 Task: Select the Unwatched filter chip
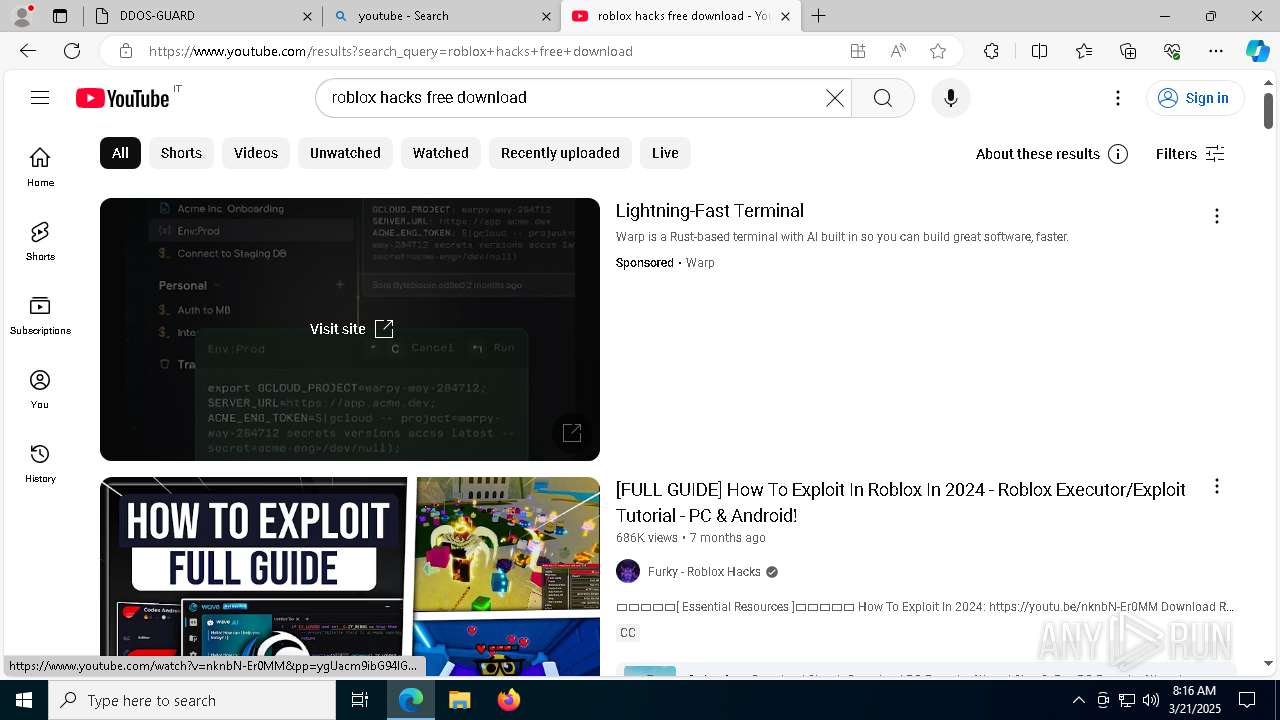[x=345, y=153]
